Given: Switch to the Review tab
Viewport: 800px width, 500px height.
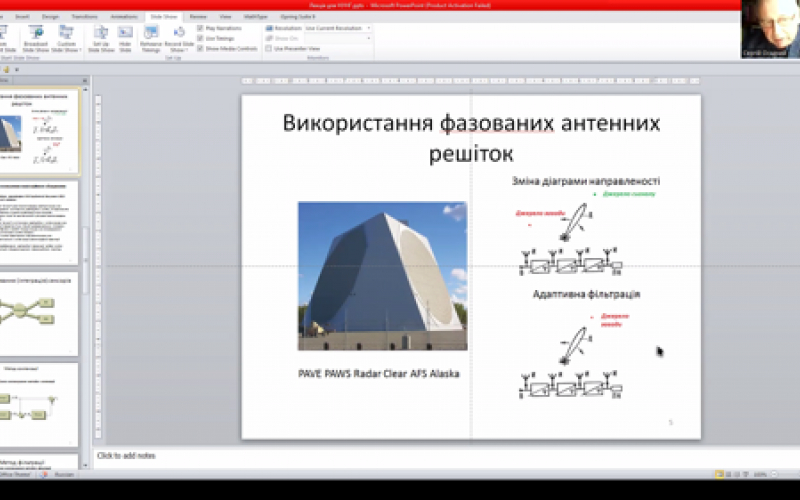Looking at the screenshot, I should pos(198,17).
